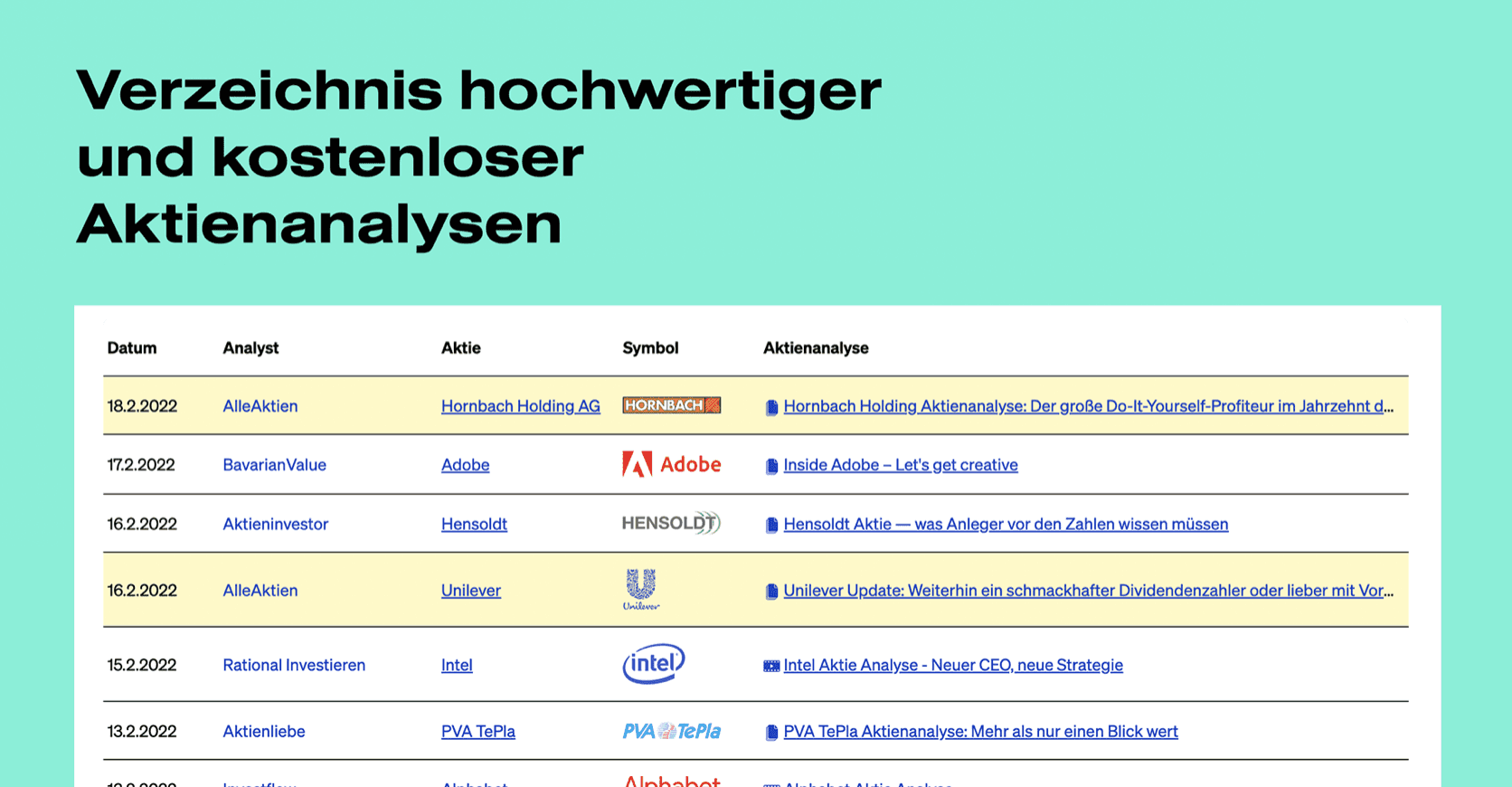Click the video icon before Intel Aktie Analyse

(771, 666)
